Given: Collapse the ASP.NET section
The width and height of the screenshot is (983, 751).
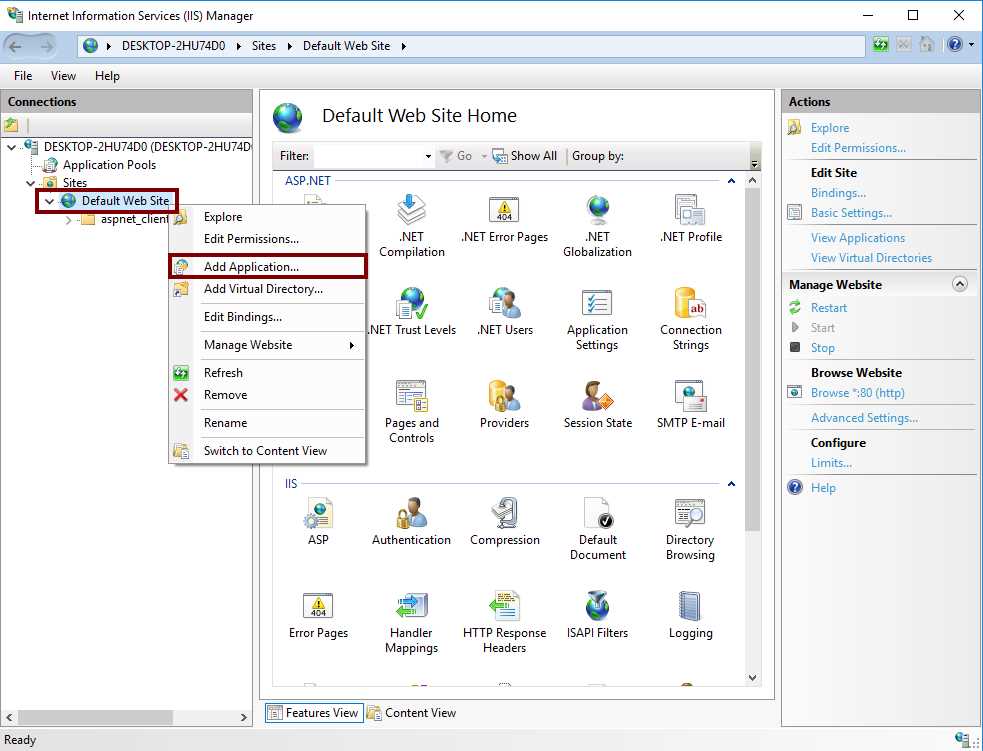Looking at the screenshot, I should click(731, 181).
